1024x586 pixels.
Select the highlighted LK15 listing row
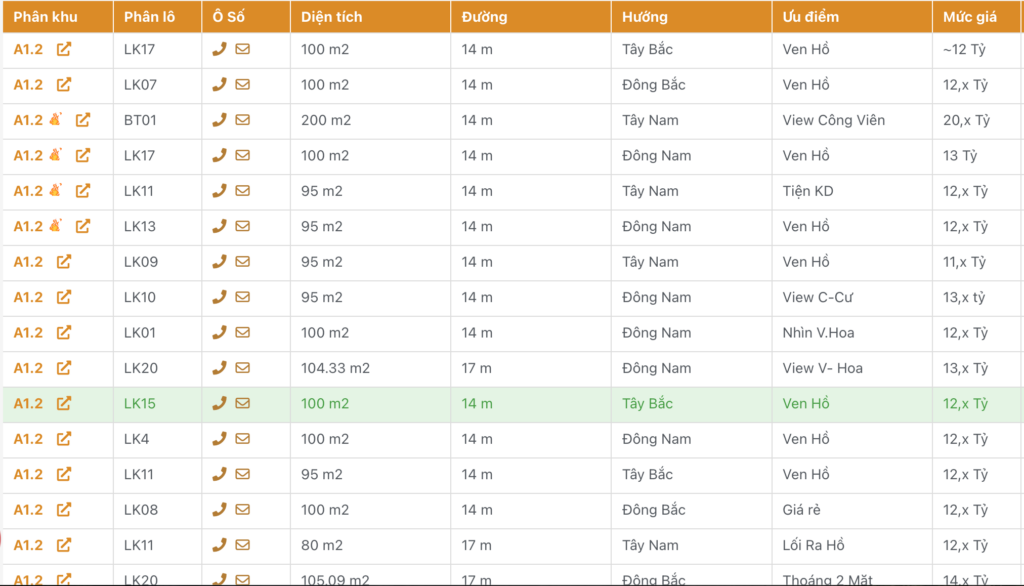512,403
